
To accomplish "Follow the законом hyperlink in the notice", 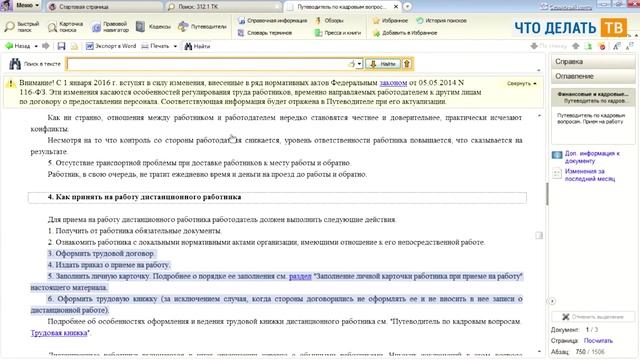I will (393, 83).
